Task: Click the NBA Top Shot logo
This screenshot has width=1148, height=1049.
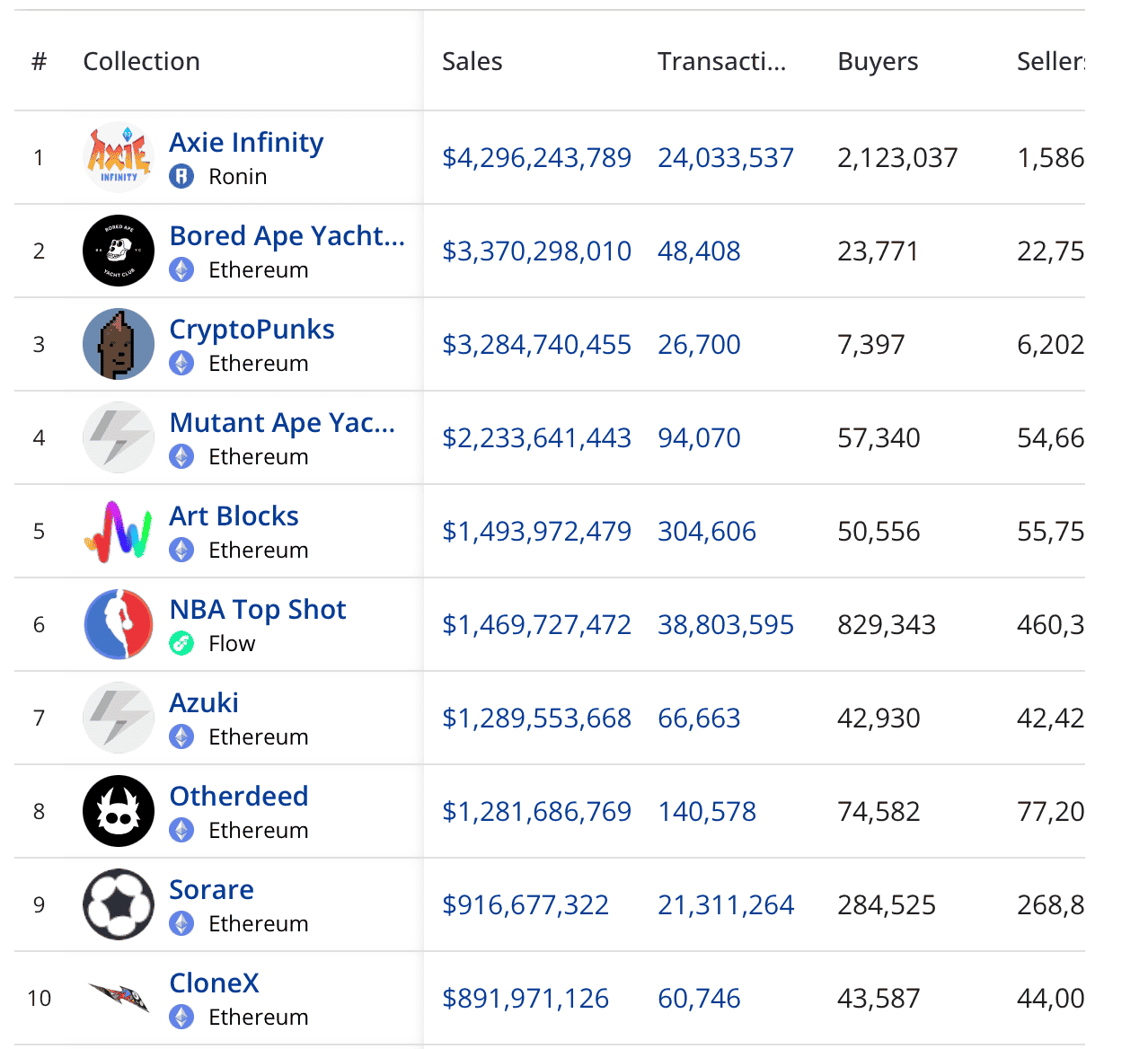Action: click(119, 625)
